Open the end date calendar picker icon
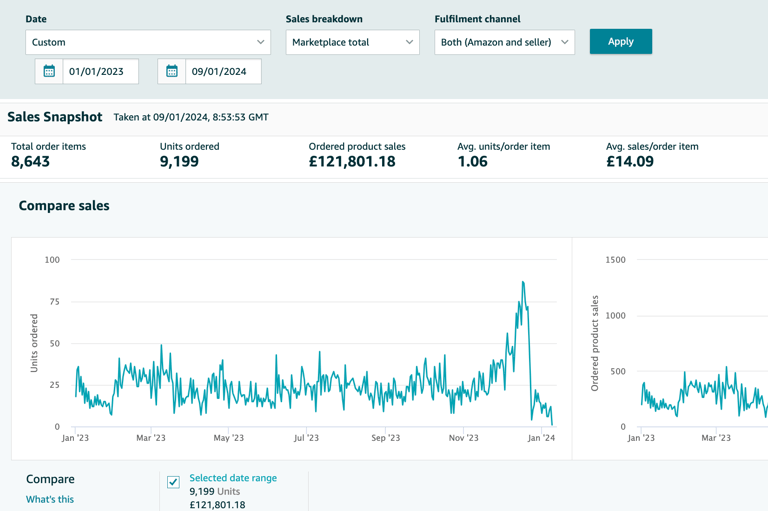The height and width of the screenshot is (511, 768). pyautogui.click(x=172, y=71)
